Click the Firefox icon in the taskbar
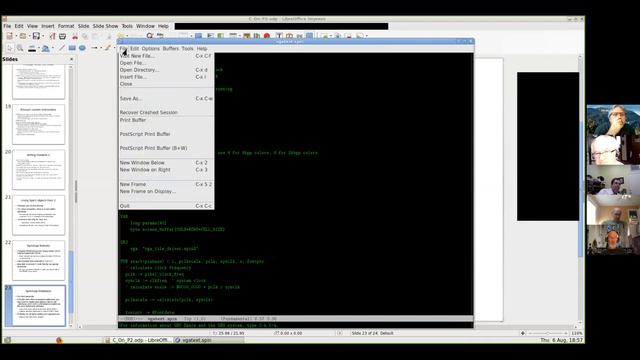 [59, 340]
